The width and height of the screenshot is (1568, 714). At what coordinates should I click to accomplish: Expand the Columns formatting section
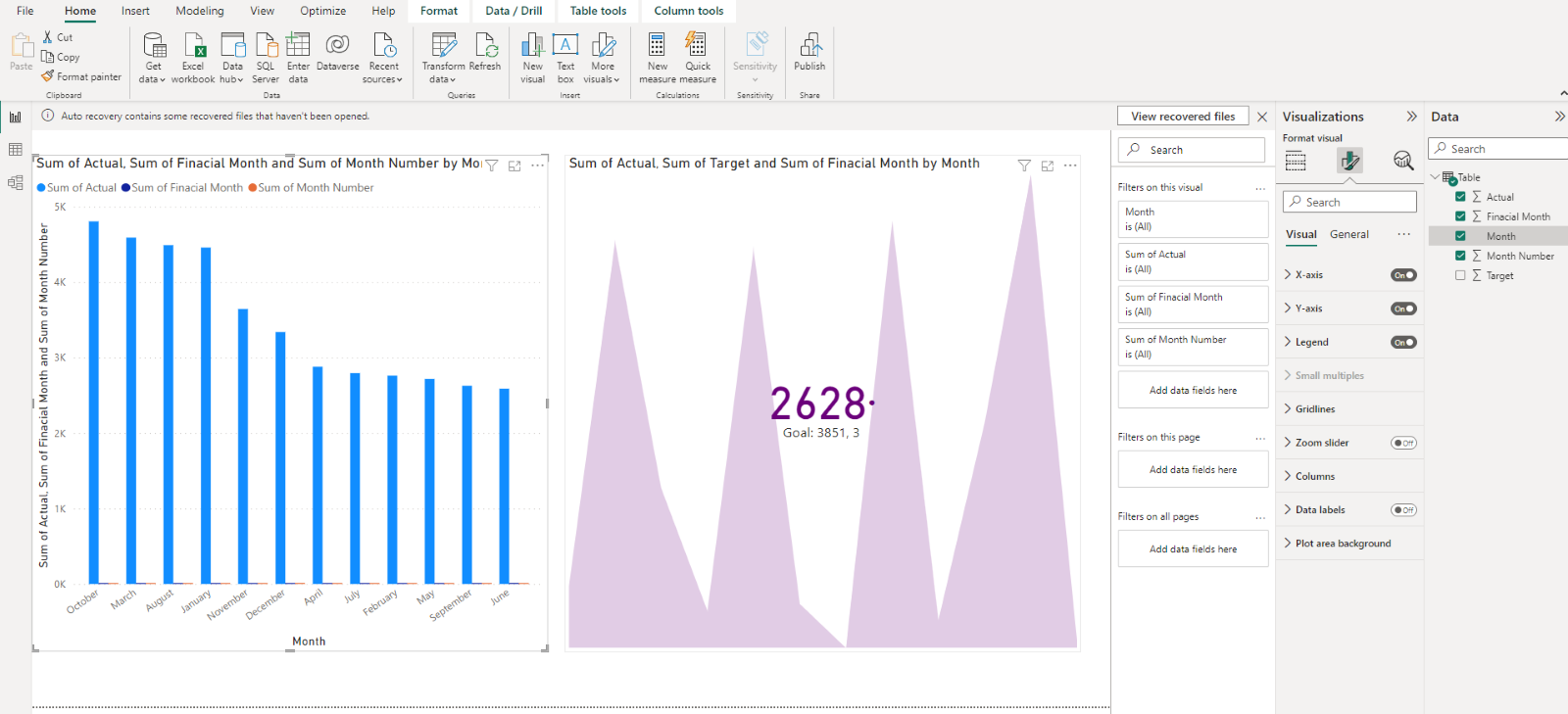click(x=1315, y=477)
